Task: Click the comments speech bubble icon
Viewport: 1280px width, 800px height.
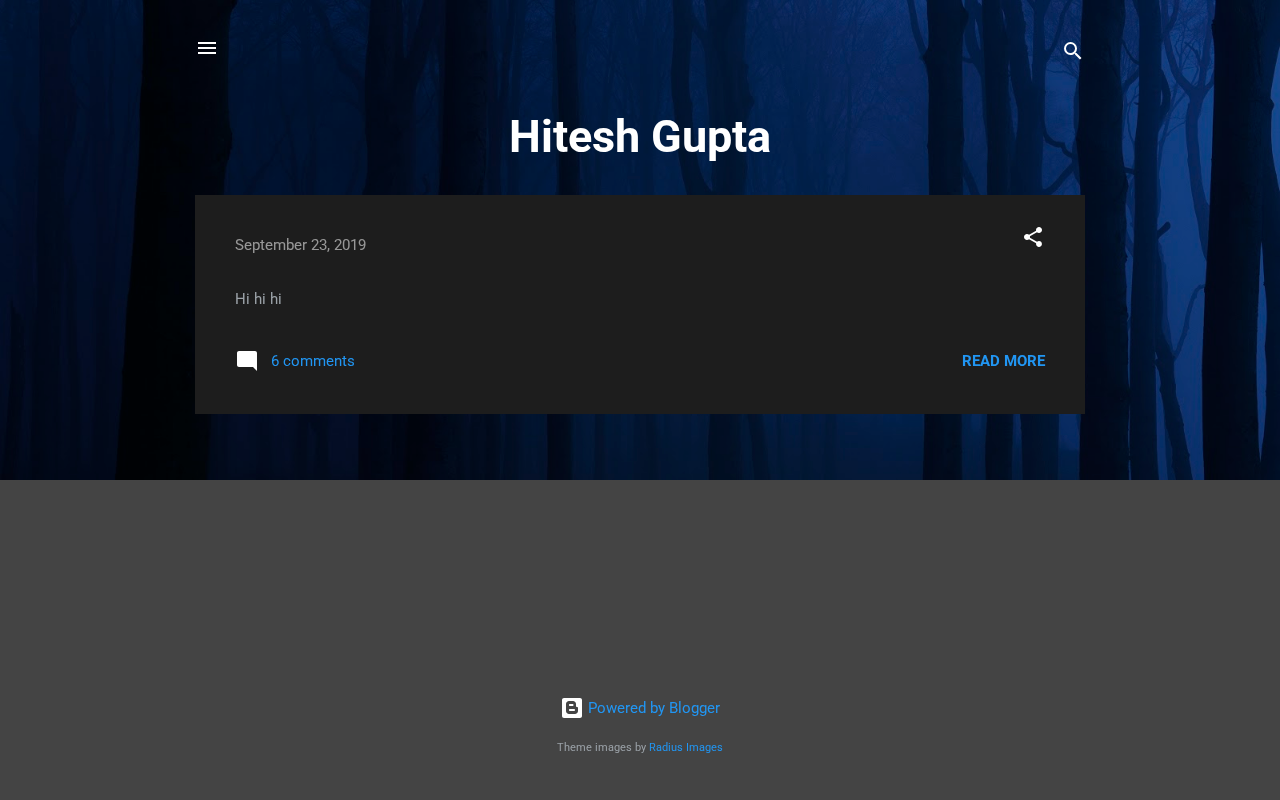Action: tap(247, 361)
